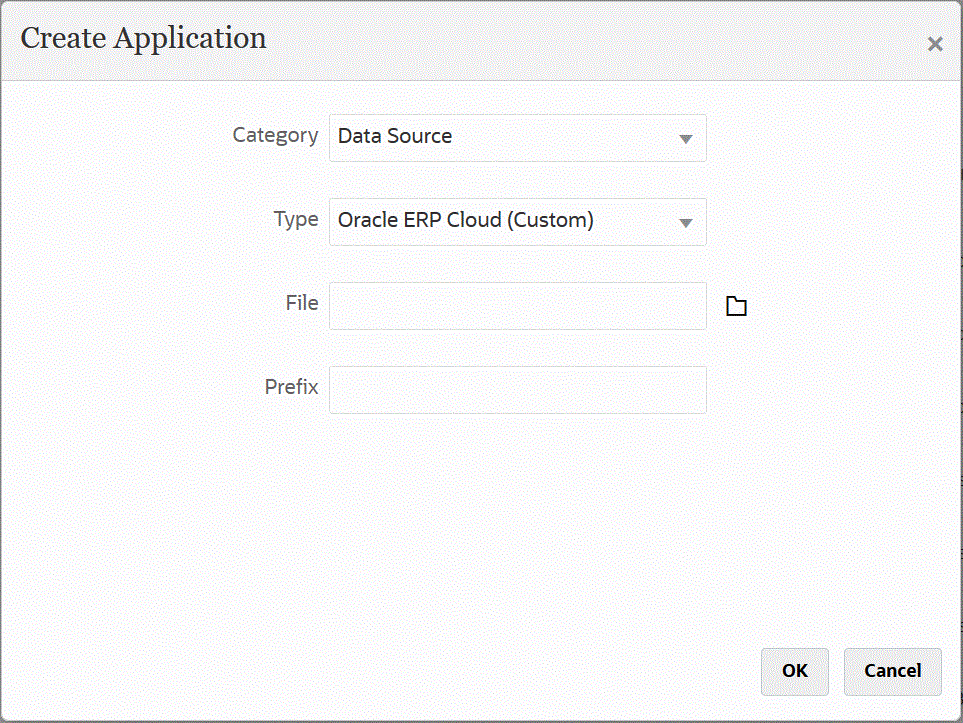Click the "Data Source" selected value text
Viewport: 963px width, 723px height.
pos(395,137)
